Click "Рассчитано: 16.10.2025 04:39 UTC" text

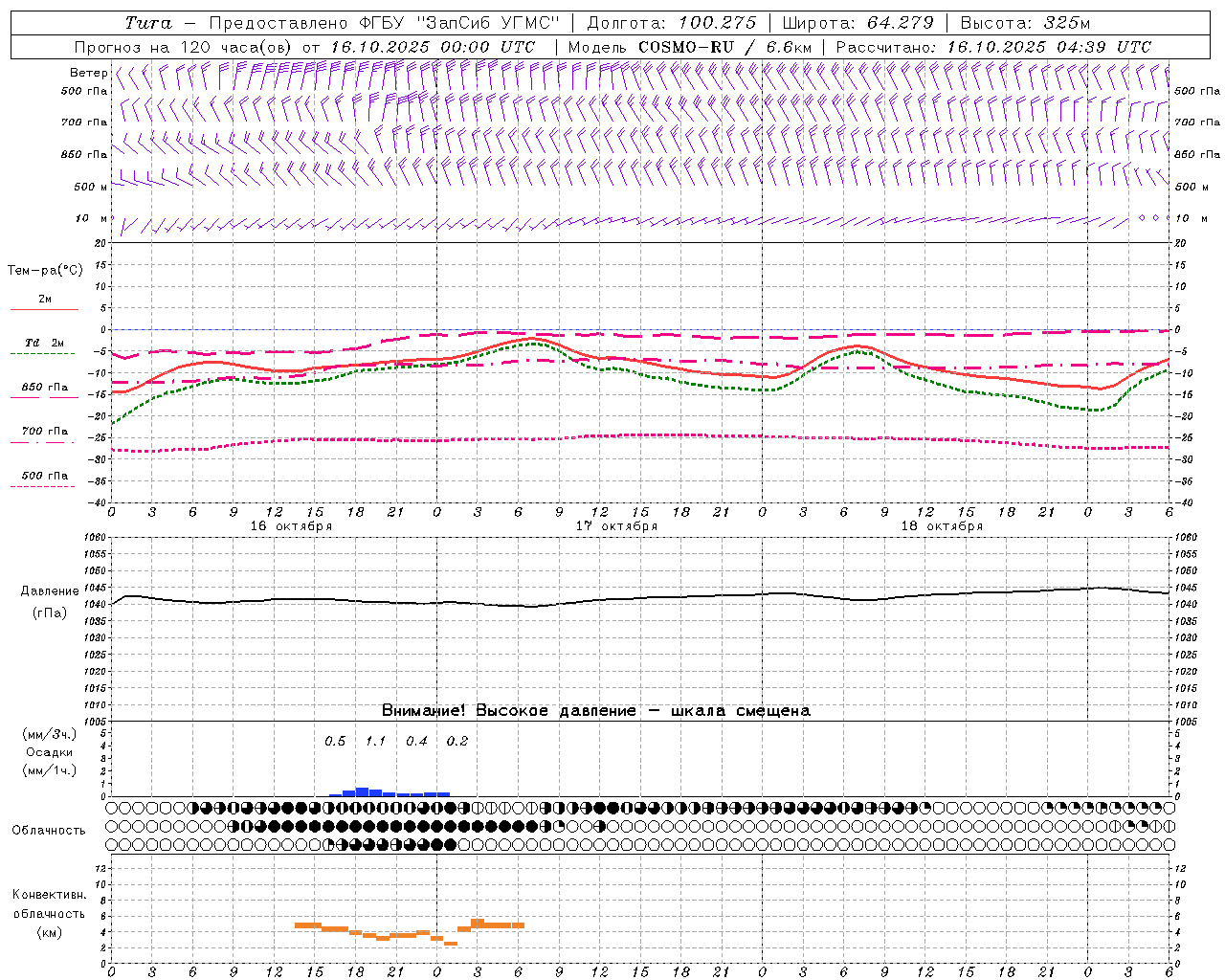pos(993,47)
